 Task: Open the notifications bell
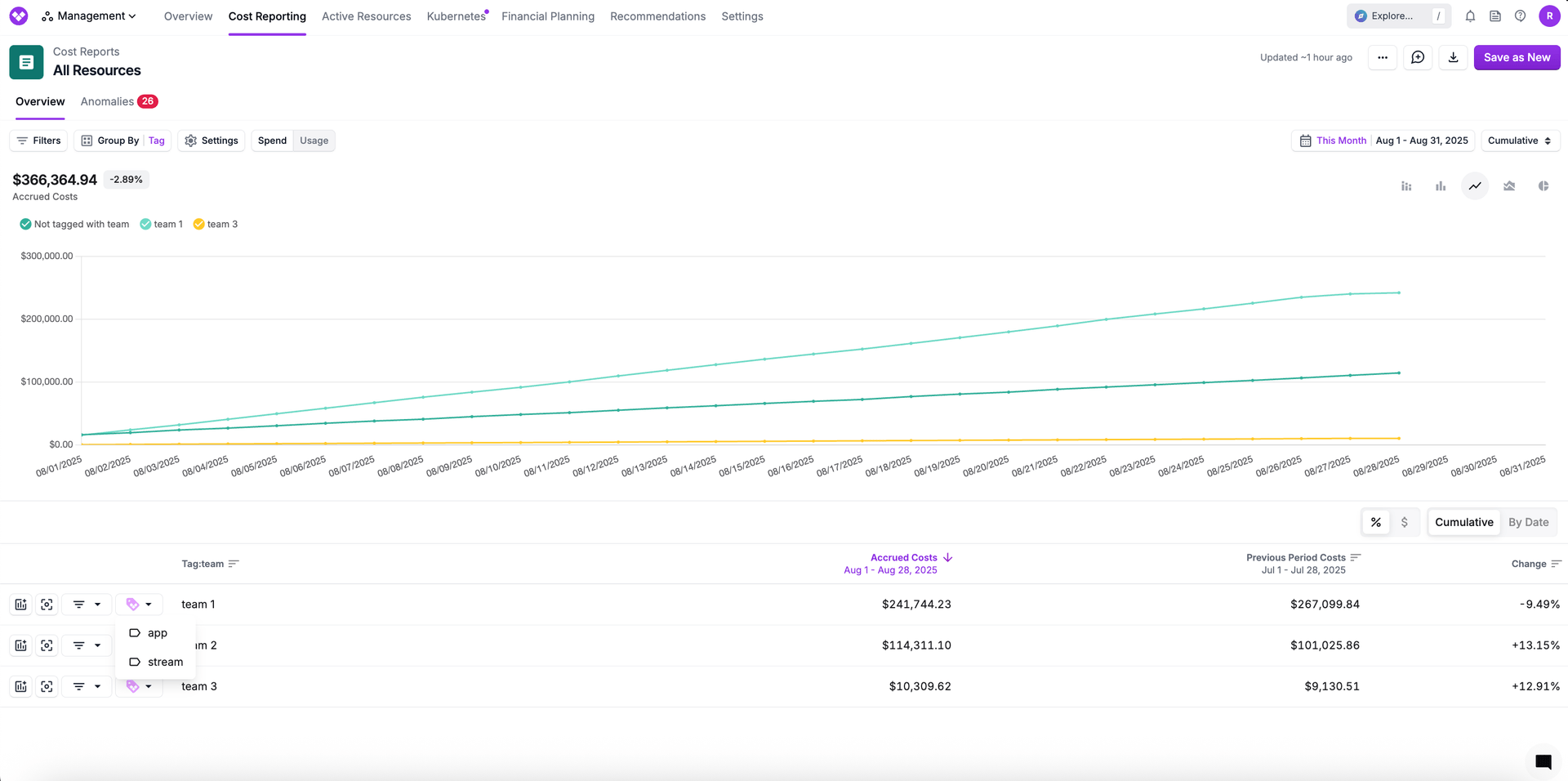[1470, 16]
